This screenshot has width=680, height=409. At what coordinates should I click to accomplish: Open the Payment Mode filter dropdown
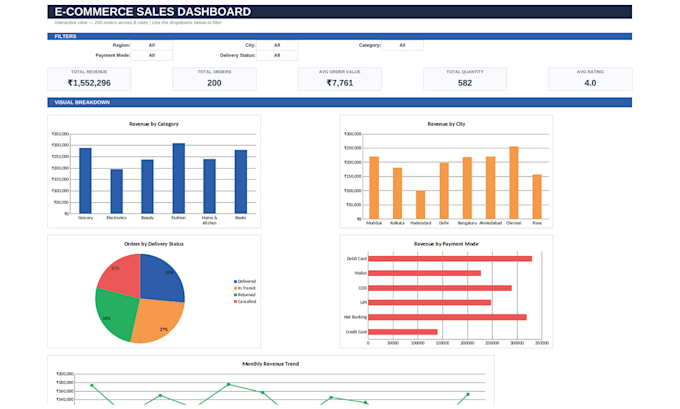click(x=151, y=56)
